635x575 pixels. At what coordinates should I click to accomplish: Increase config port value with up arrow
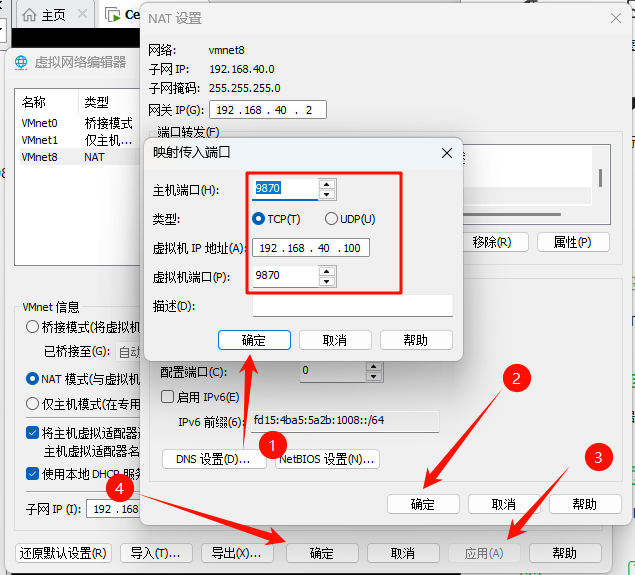tap(373, 367)
